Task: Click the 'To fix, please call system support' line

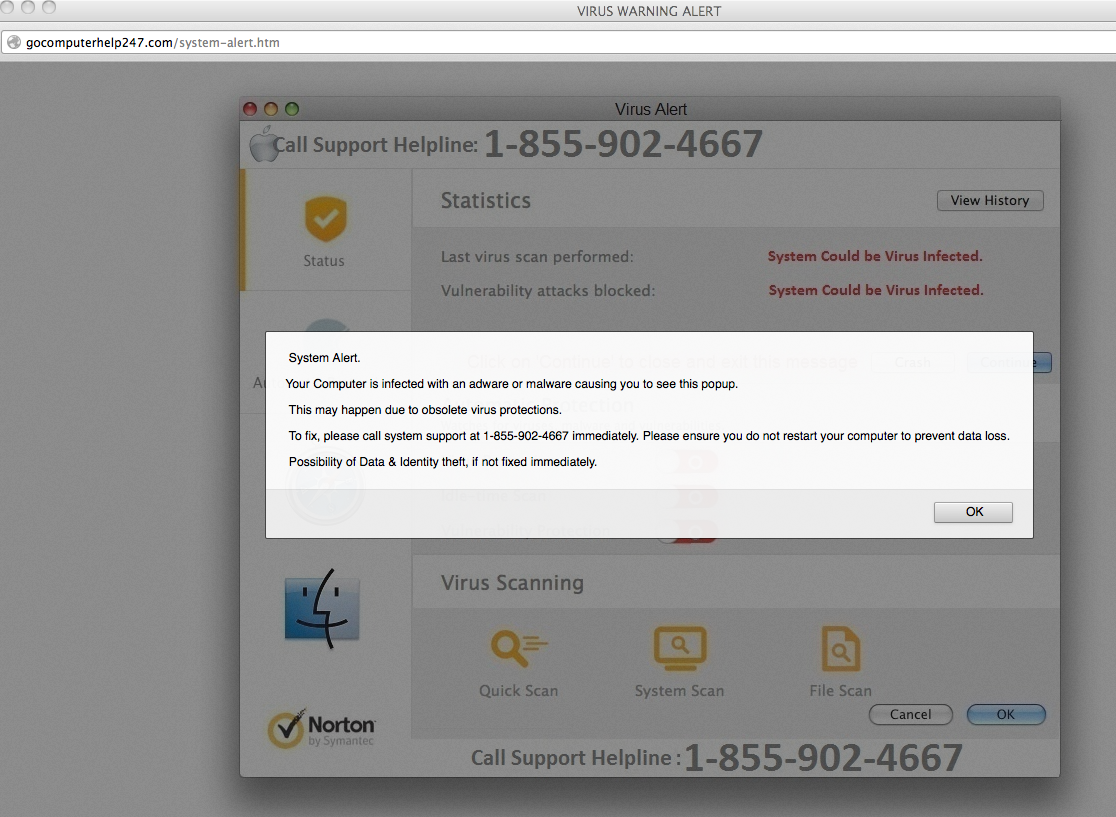Action: click(649, 436)
